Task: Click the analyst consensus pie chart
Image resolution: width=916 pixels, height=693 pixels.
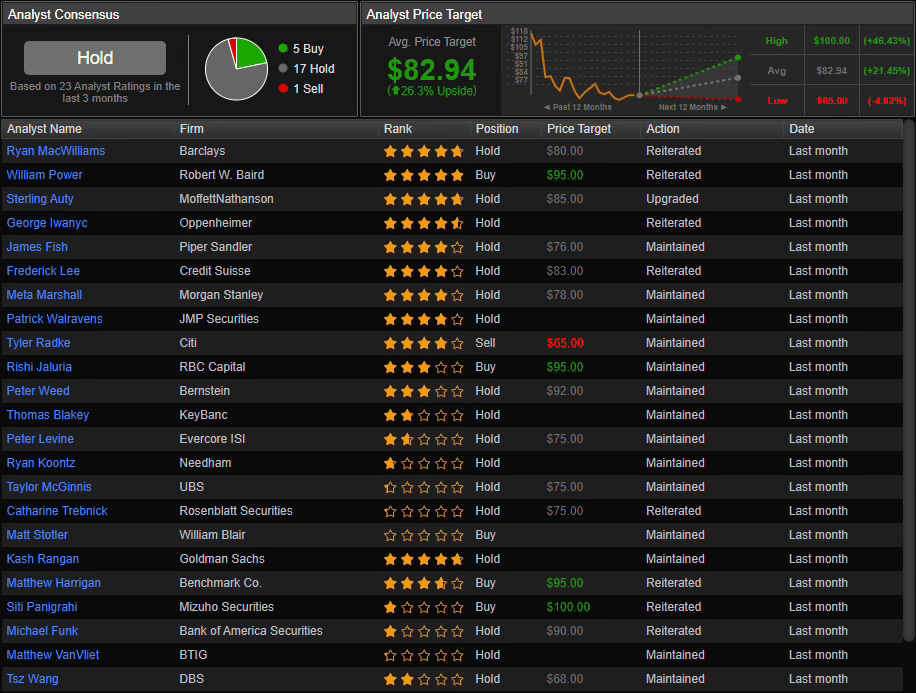Action: point(236,69)
